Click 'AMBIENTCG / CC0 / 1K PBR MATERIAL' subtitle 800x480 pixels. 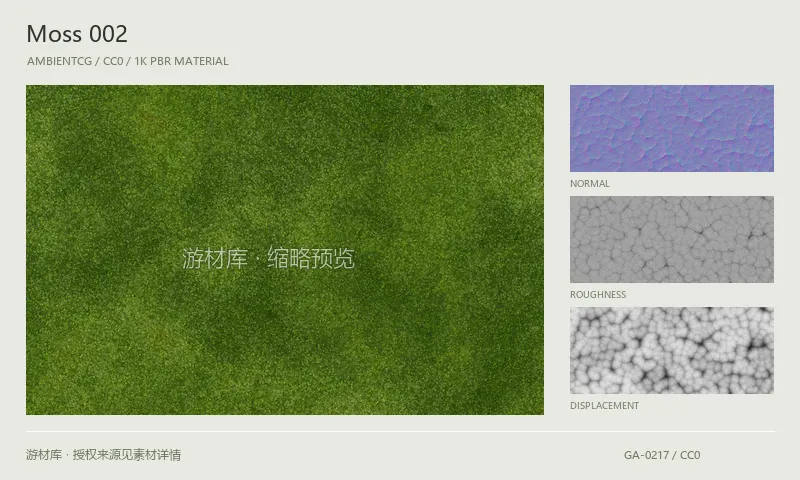coord(128,61)
